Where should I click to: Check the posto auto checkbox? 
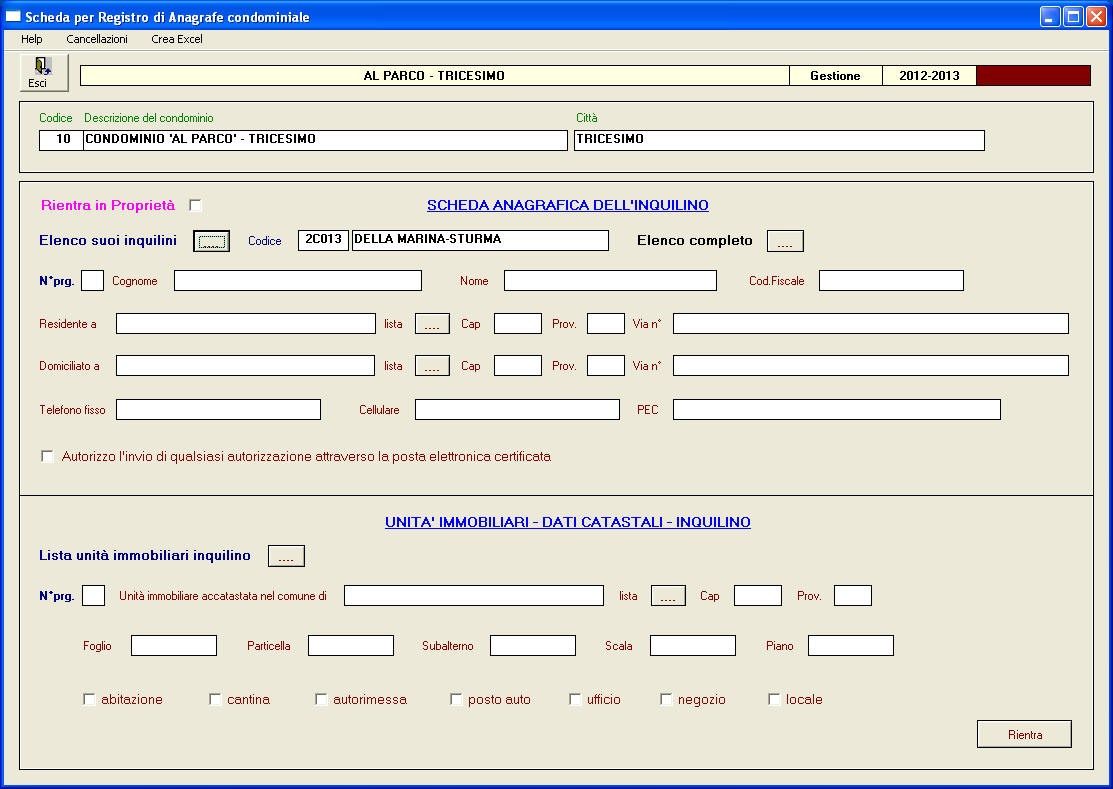[x=456, y=700]
